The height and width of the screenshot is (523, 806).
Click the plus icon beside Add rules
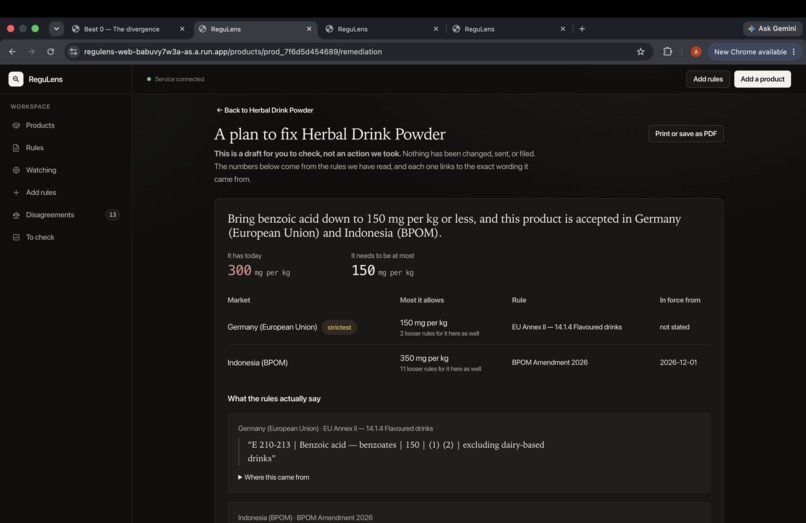point(16,192)
